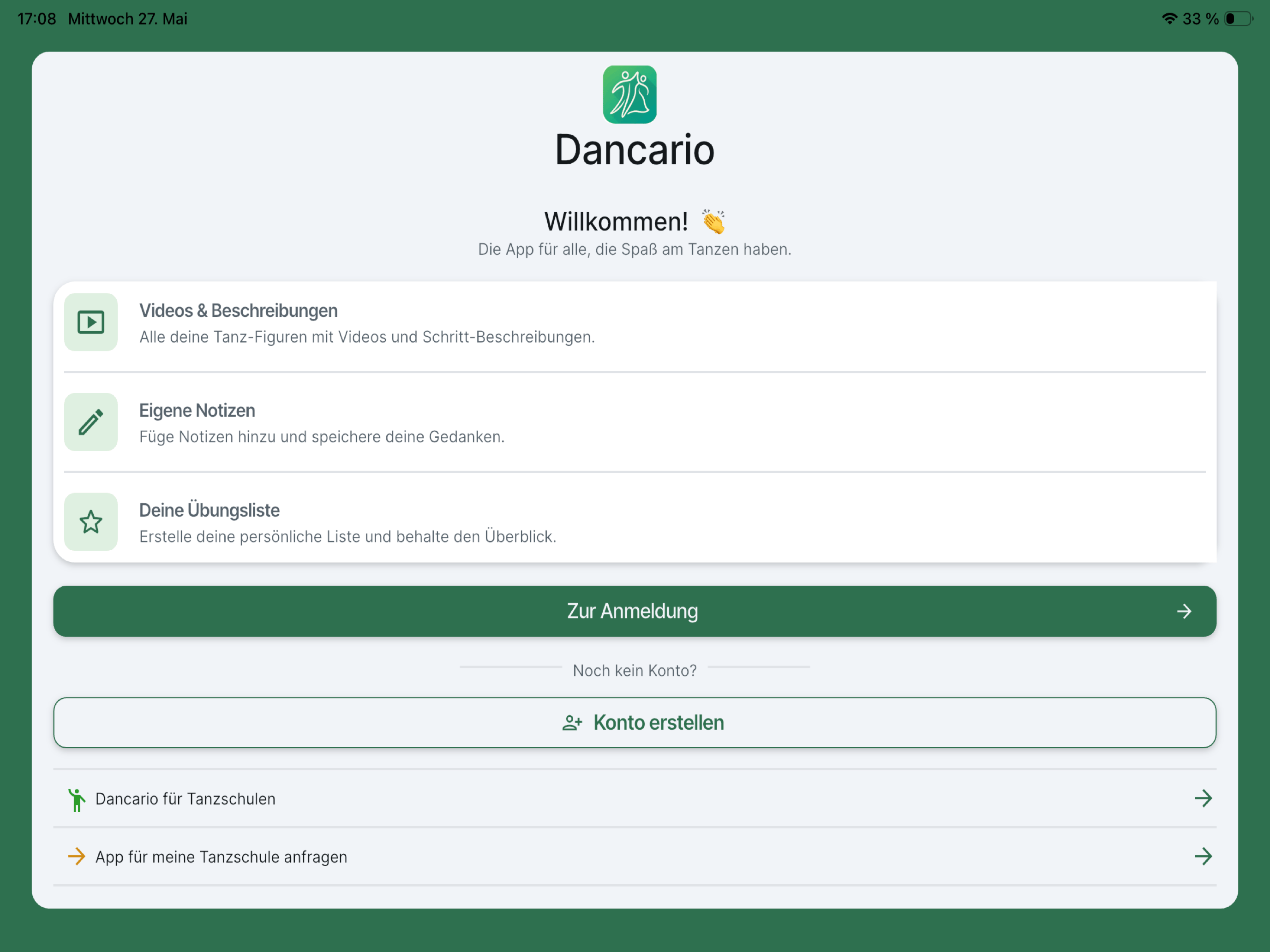The image size is (1270, 952).
Task: Click text 'Erstelle deine persönliche Liste und behalte den Überblick.'
Action: (348, 536)
